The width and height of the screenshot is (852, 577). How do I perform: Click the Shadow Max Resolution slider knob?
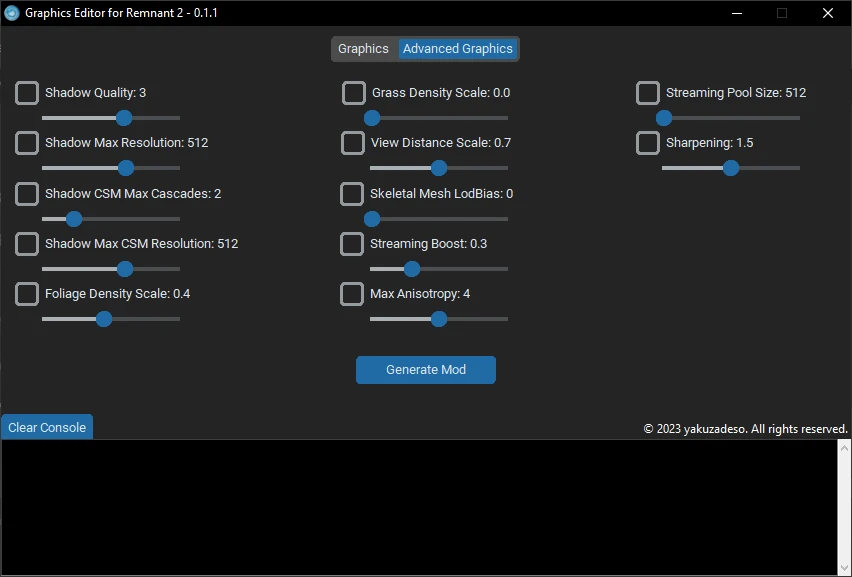coord(126,168)
